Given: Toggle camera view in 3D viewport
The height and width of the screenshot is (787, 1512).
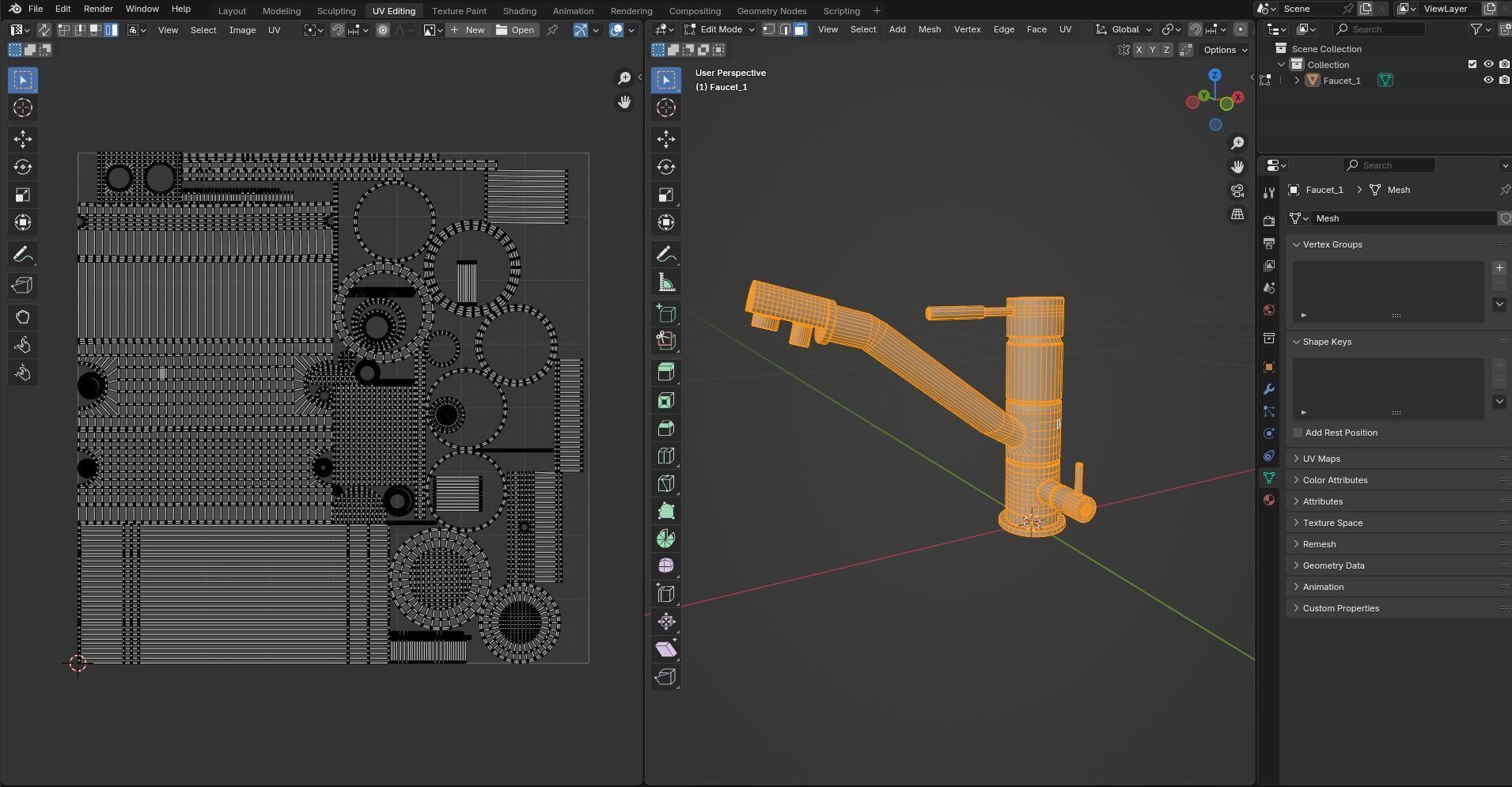Looking at the screenshot, I should tap(1237, 191).
